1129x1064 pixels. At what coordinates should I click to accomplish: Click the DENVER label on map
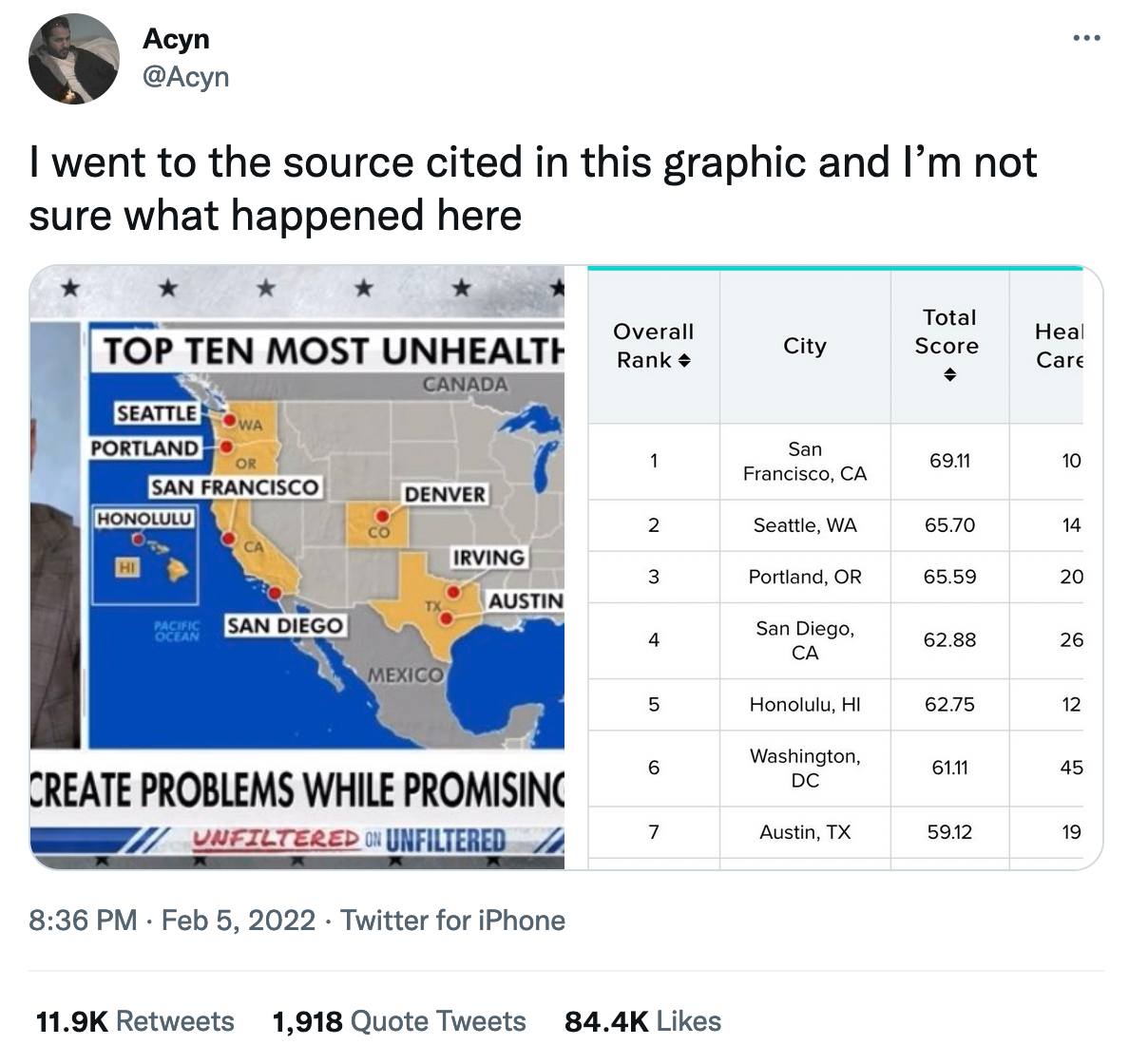[x=445, y=494]
